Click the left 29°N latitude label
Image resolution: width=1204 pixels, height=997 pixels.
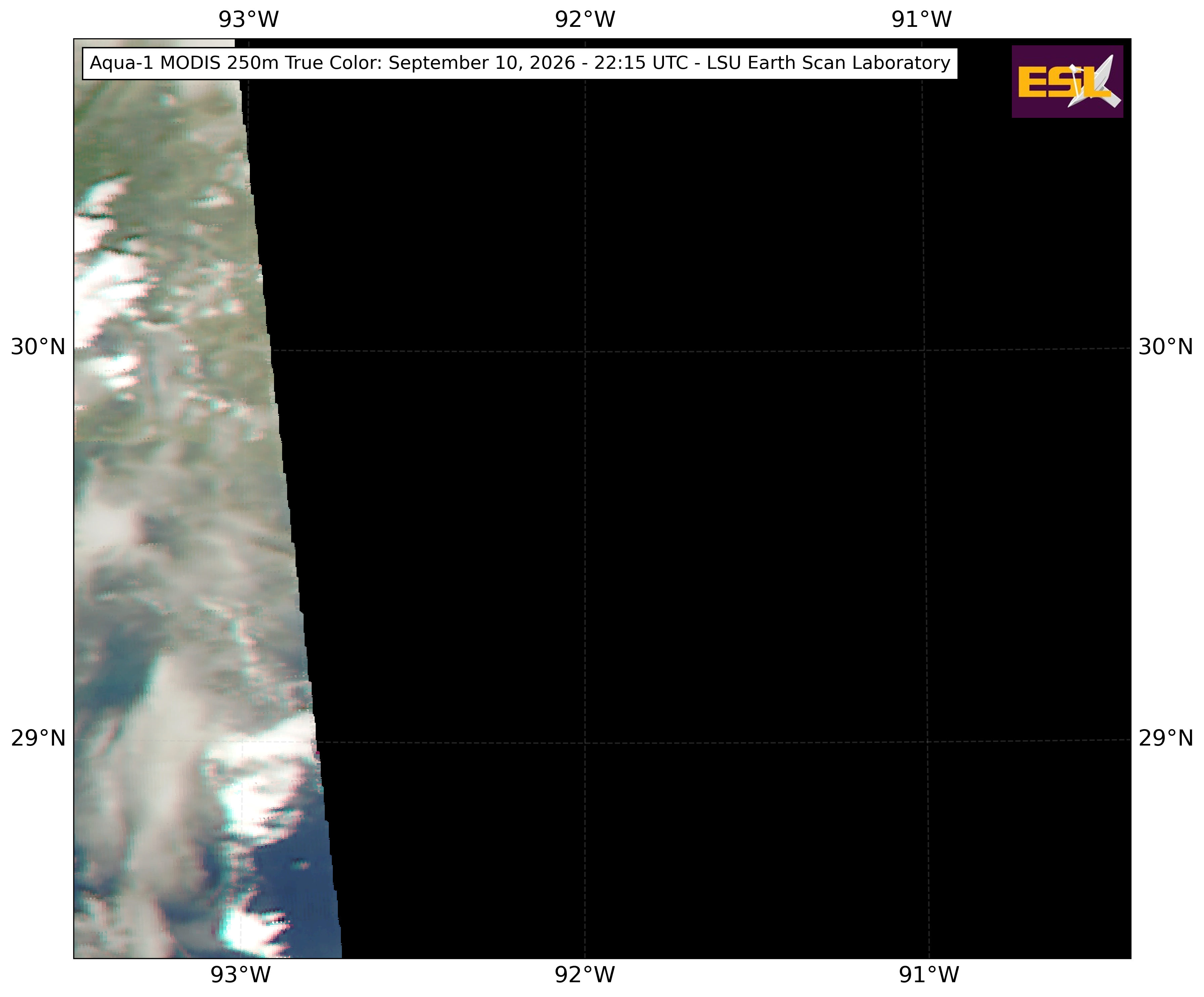[x=38, y=739]
